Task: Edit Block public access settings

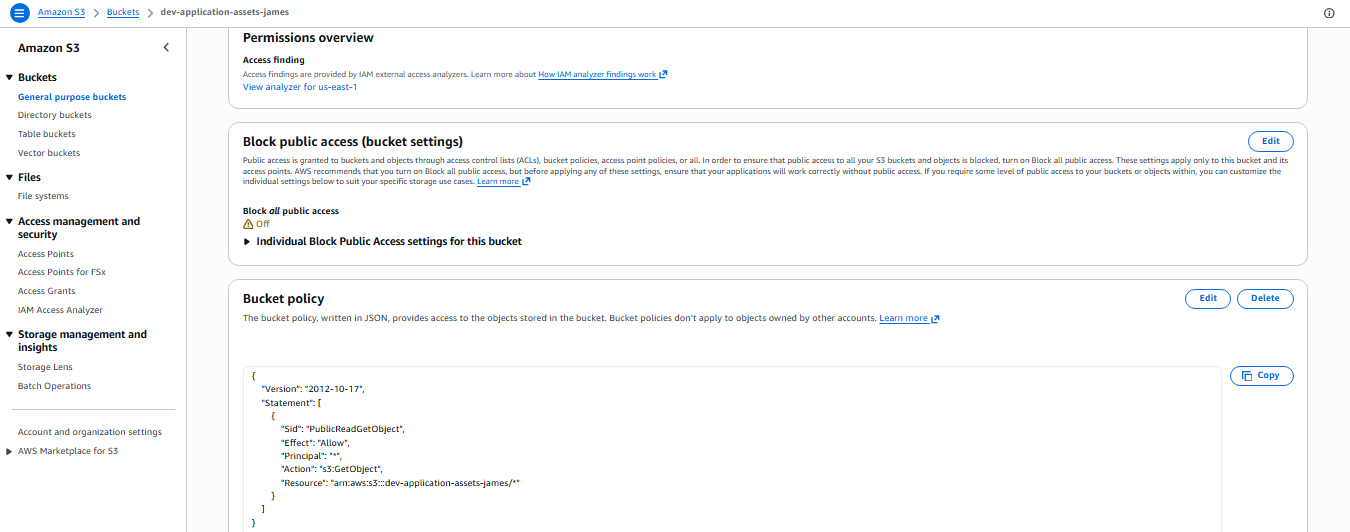Action: [1270, 141]
